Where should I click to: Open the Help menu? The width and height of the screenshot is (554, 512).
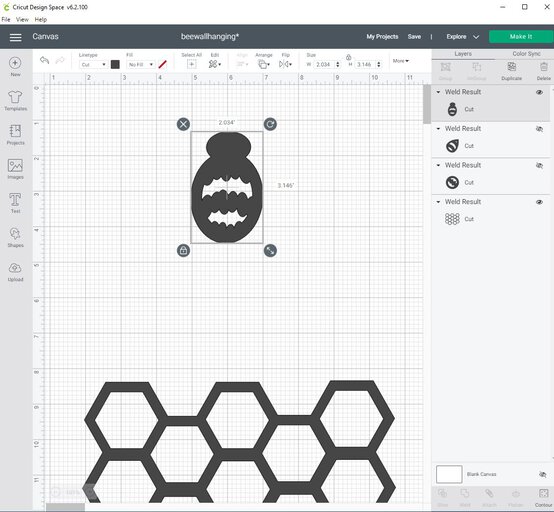coord(41,19)
